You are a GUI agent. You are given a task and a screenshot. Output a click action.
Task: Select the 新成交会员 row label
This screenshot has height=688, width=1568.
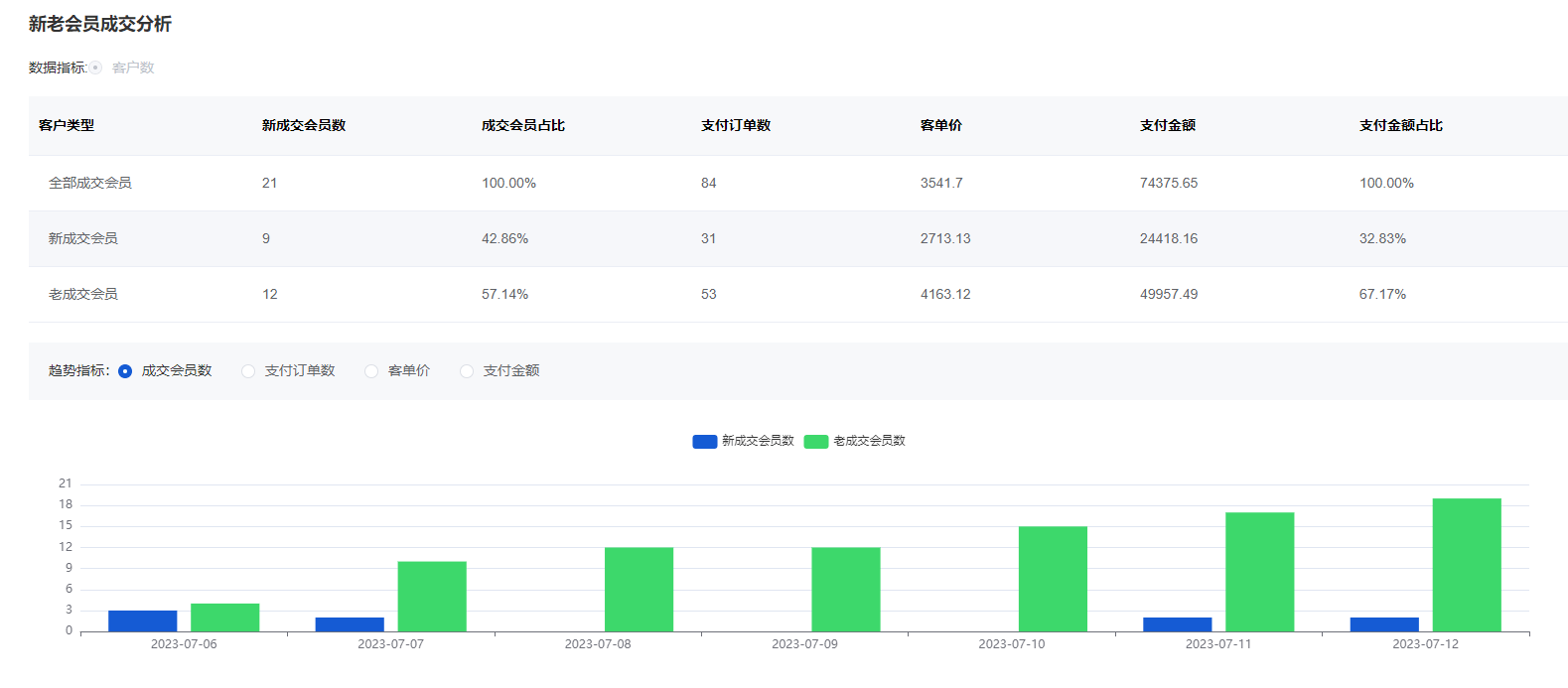(83, 238)
